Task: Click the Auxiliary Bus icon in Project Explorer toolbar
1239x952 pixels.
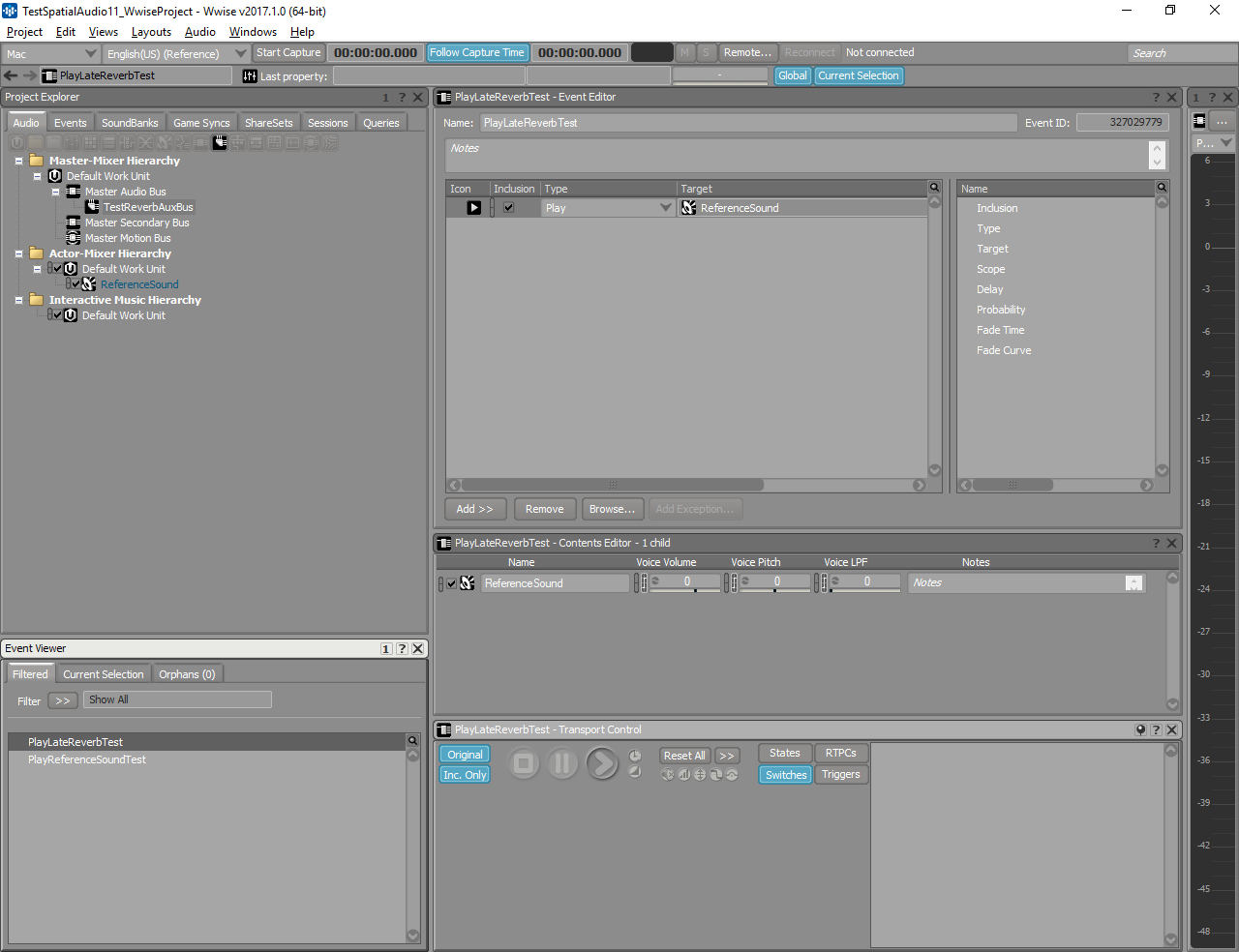Action: (x=220, y=142)
